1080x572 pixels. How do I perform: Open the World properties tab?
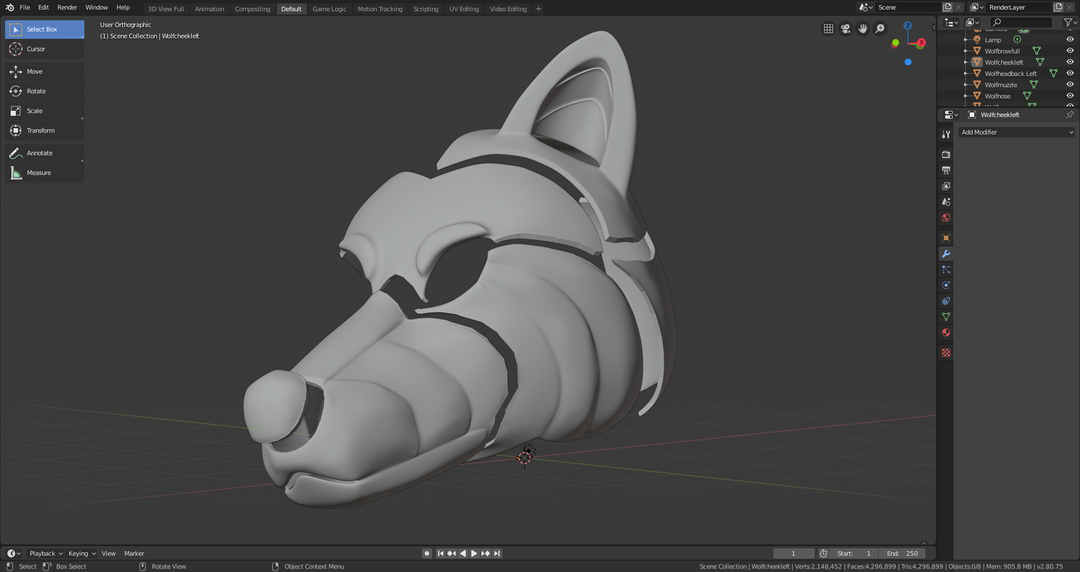pyautogui.click(x=946, y=218)
